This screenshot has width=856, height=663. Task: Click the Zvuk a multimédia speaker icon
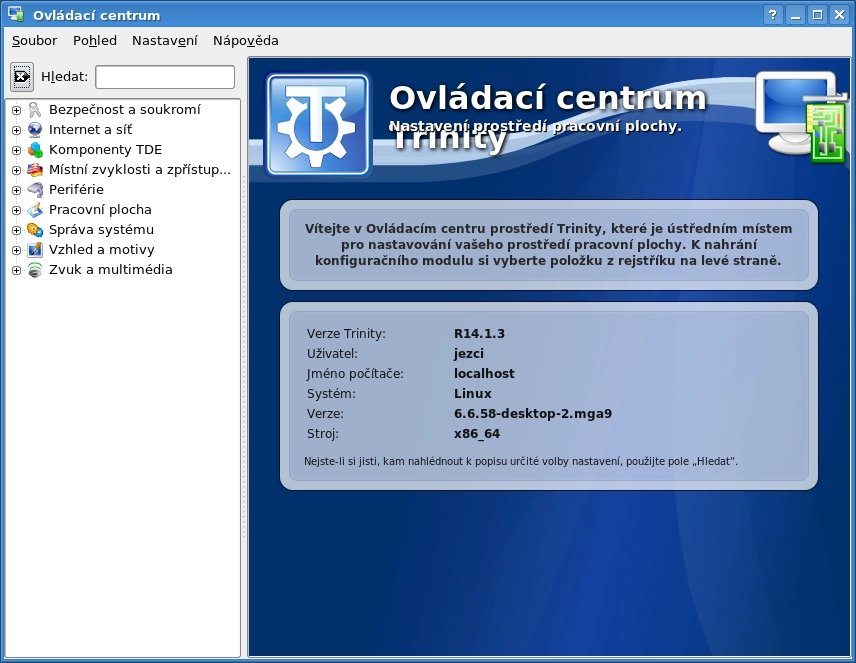35,270
